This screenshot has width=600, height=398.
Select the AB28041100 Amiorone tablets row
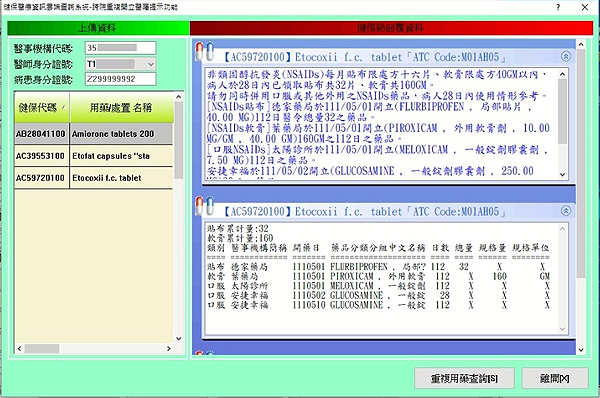pyautogui.click(x=93, y=134)
